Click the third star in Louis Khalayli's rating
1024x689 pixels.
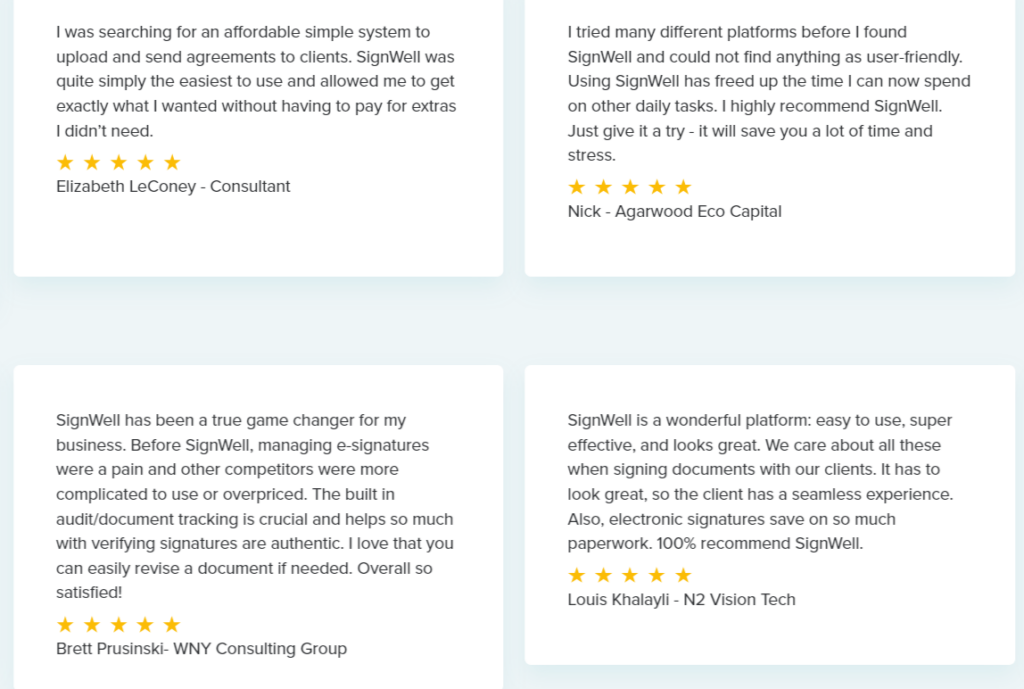tap(630, 575)
